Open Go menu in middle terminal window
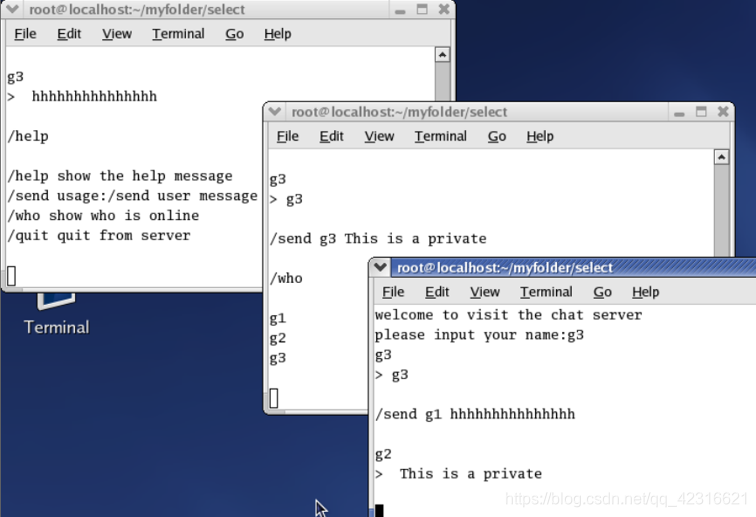Viewport: 756px width, 517px height. pyautogui.click(x=497, y=136)
